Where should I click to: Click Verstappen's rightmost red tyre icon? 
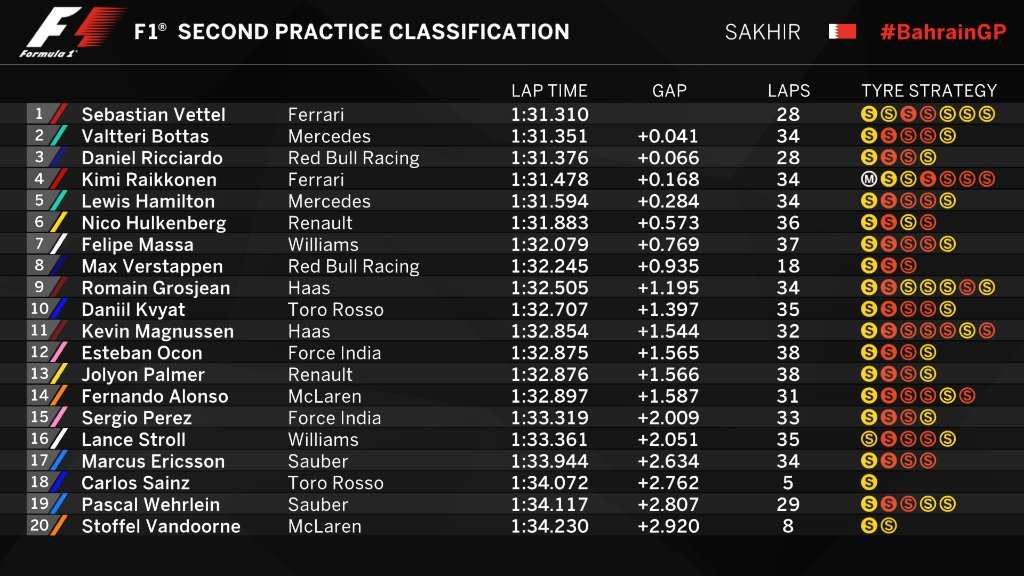[x=908, y=267]
